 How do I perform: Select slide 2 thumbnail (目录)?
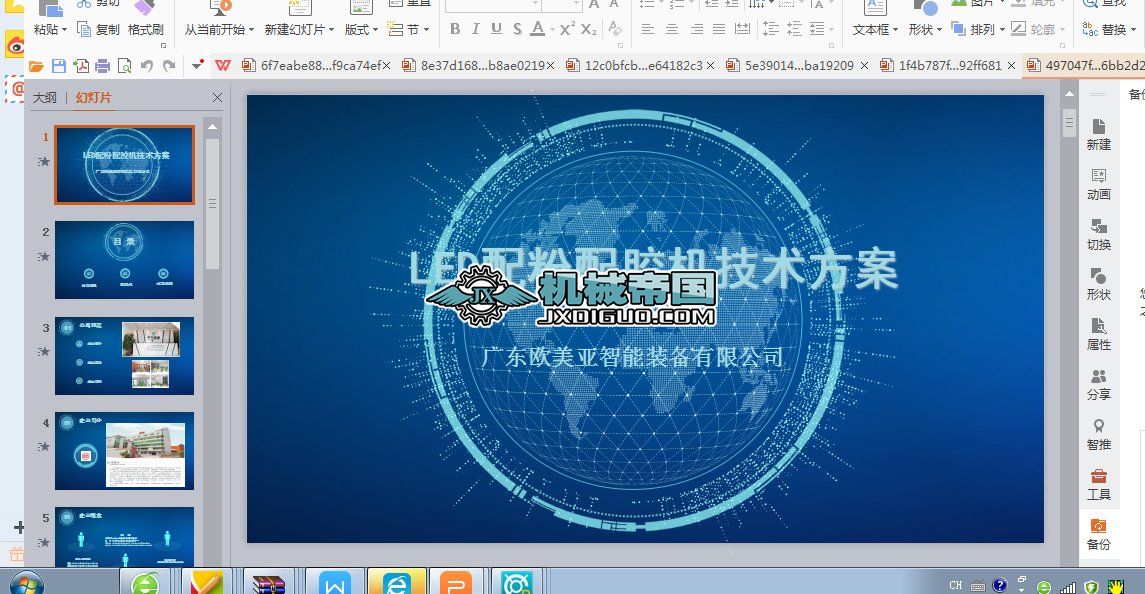(x=124, y=260)
